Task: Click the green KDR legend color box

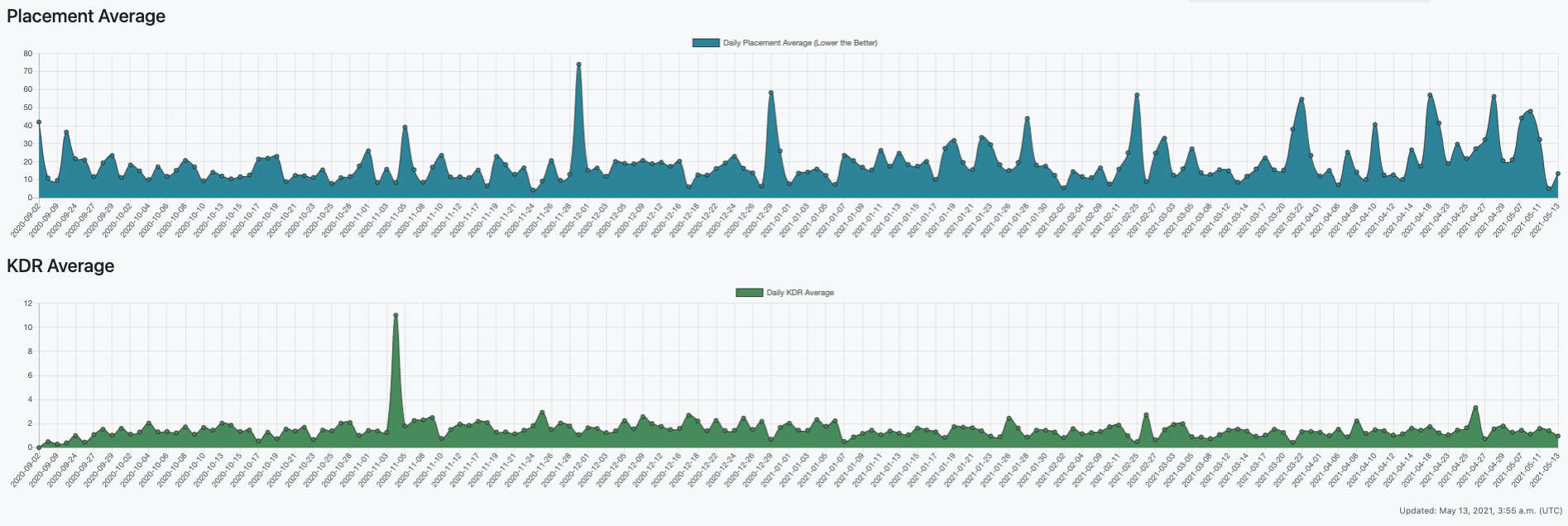Action: [749, 293]
